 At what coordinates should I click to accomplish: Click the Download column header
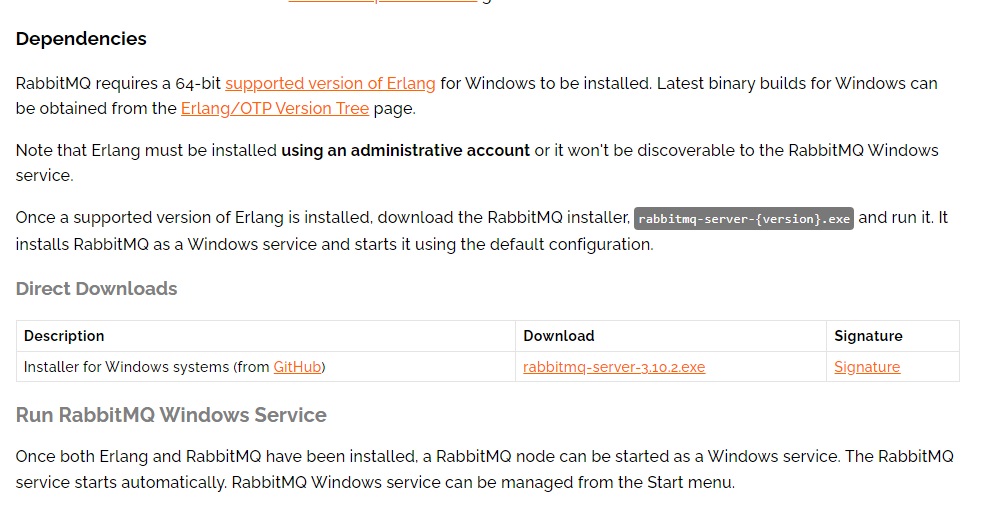(559, 336)
